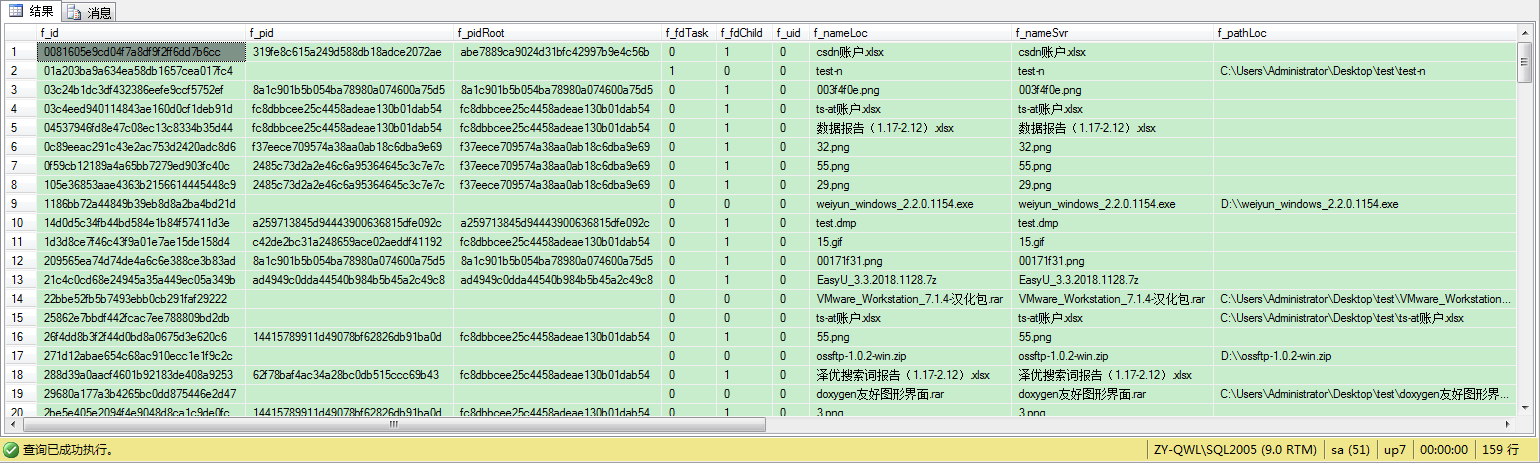Click elapsed time 00:00:00
The width and height of the screenshot is (1540, 463).
1443,451
